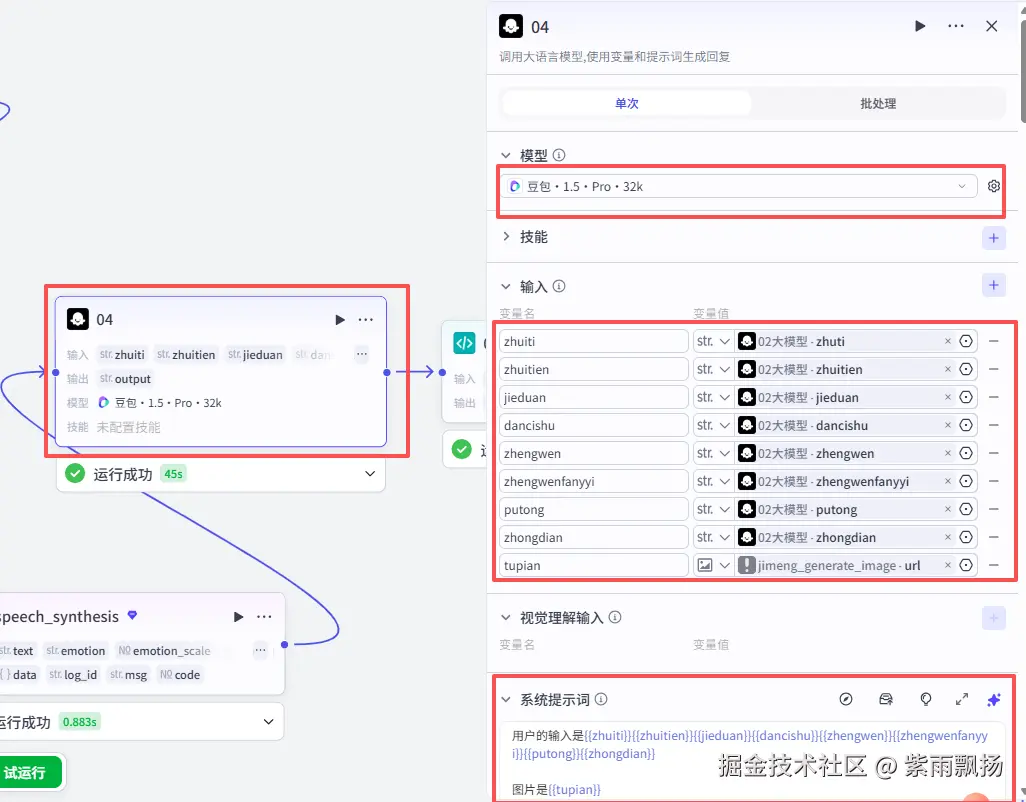Open type dropdown for dancishu row
The height and width of the screenshot is (802, 1026).
713,425
